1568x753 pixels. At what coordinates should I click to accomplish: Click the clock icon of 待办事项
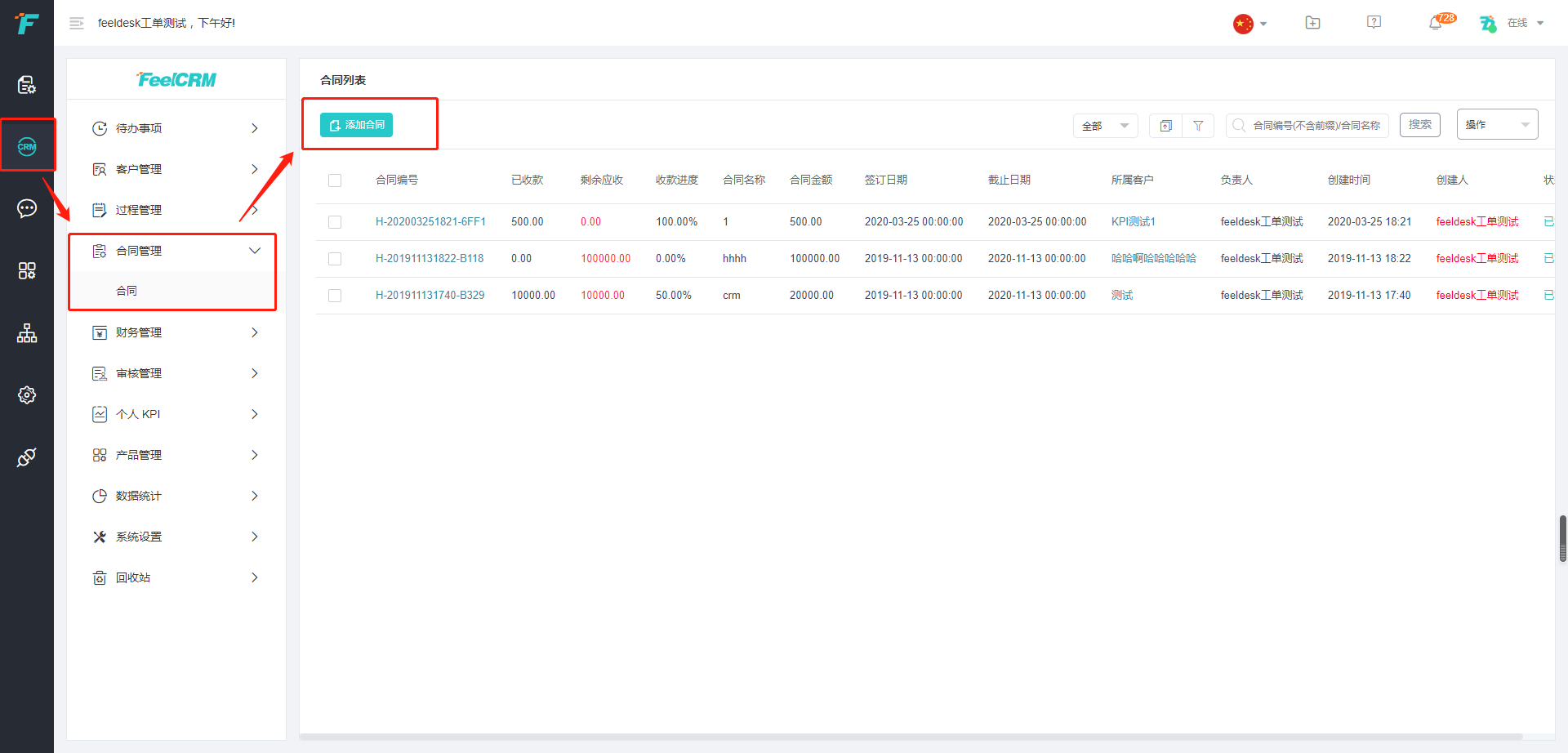click(100, 128)
